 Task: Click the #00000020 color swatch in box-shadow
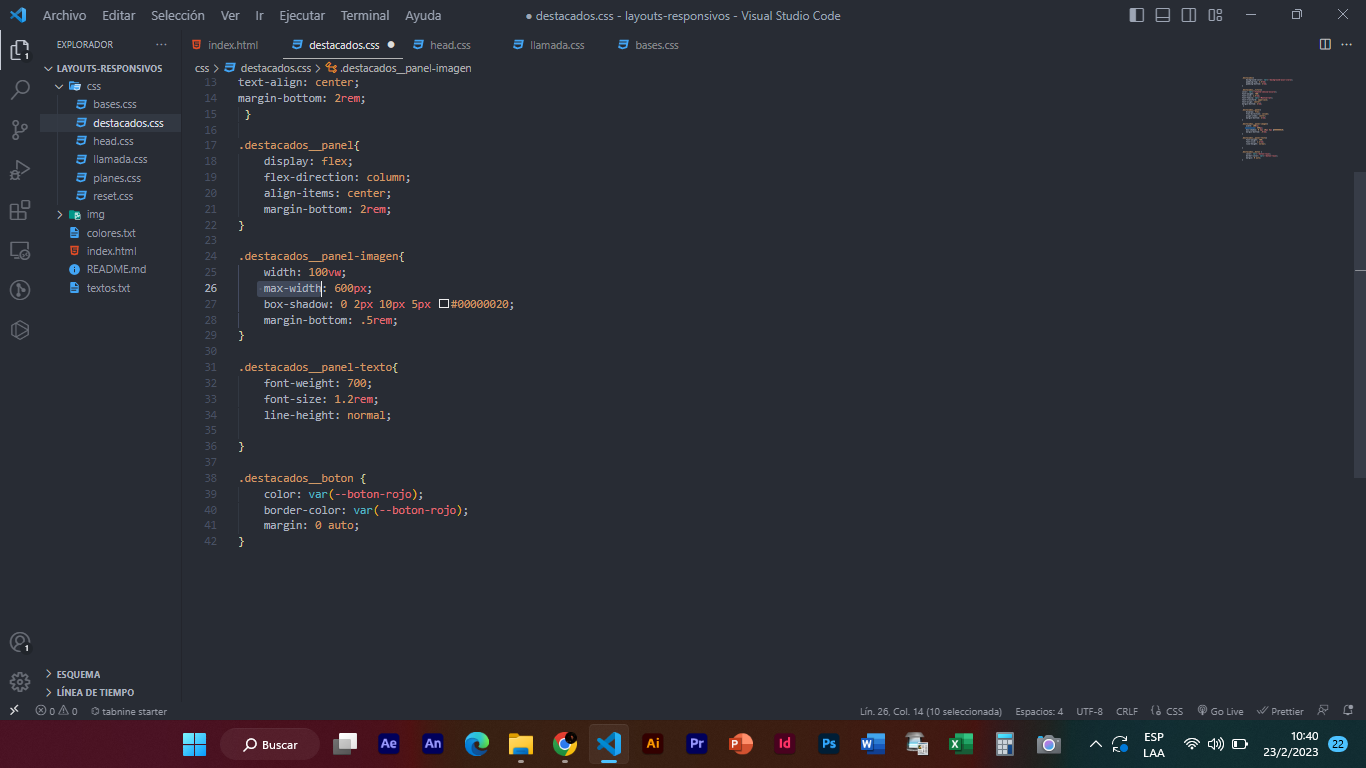pyautogui.click(x=443, y=304)
